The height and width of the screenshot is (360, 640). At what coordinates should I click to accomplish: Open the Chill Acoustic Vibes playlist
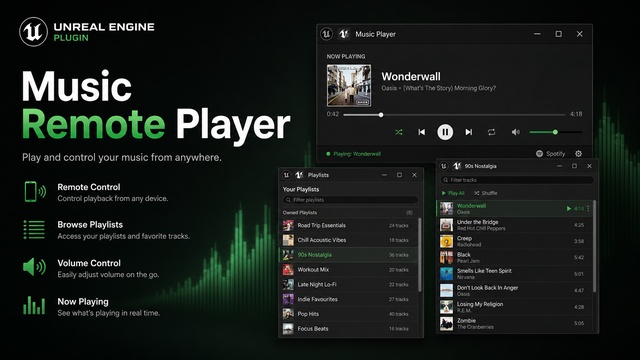[349, 240]
